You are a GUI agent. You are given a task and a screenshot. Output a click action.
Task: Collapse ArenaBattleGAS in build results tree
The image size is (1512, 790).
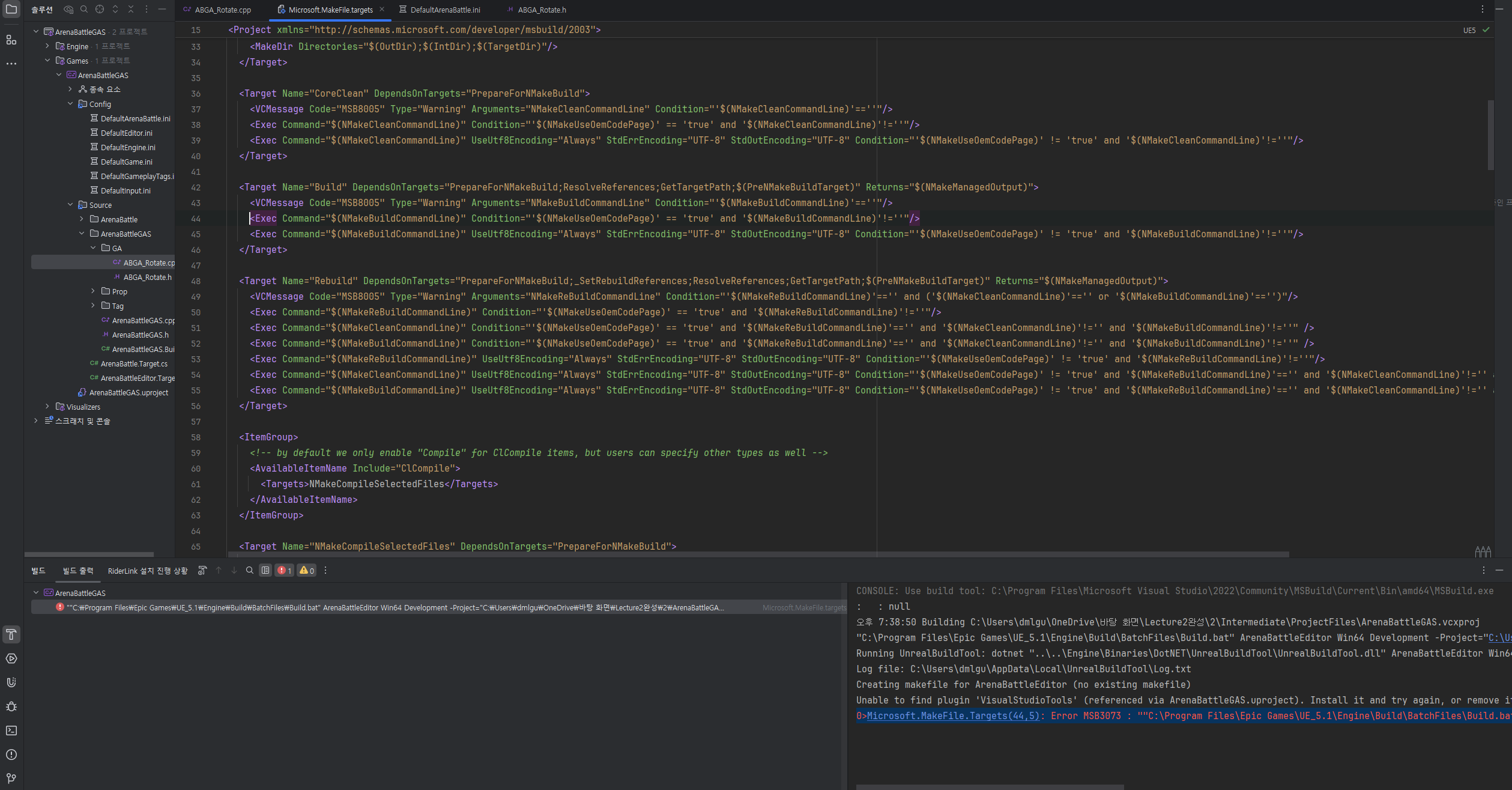click(36, 592)
